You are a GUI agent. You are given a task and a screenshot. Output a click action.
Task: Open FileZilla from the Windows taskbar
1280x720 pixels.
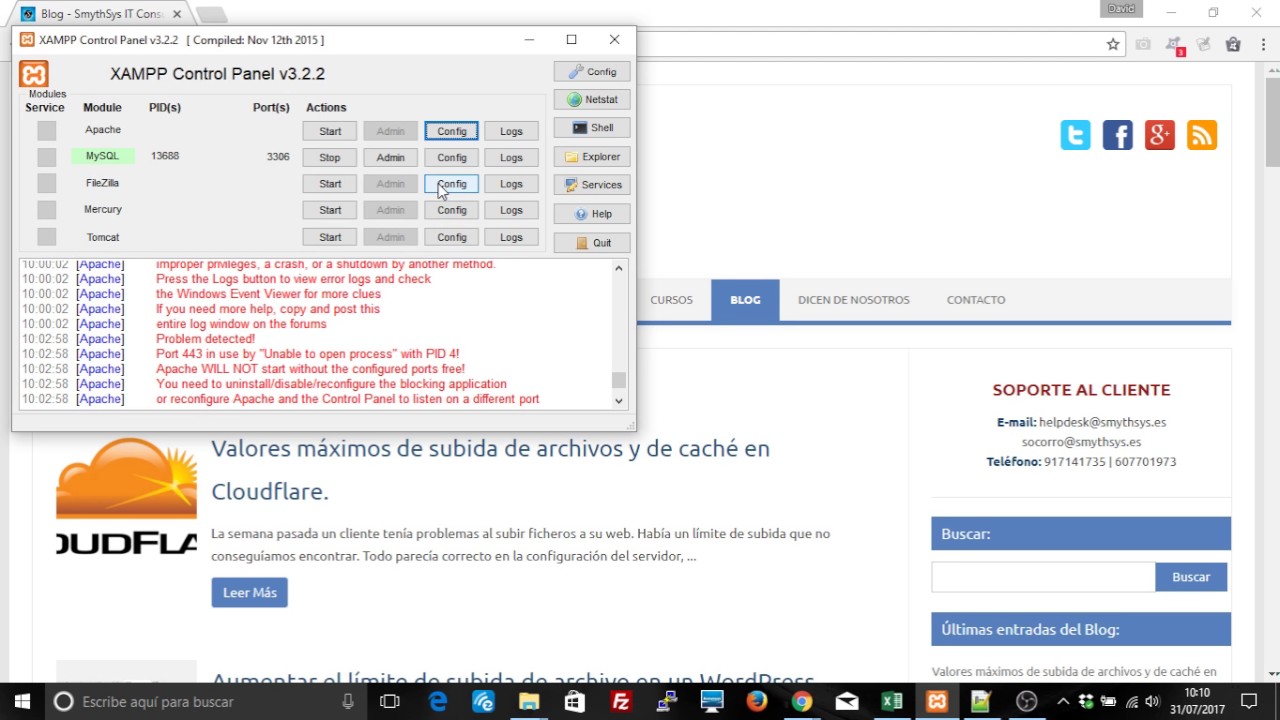click(621, 701)
